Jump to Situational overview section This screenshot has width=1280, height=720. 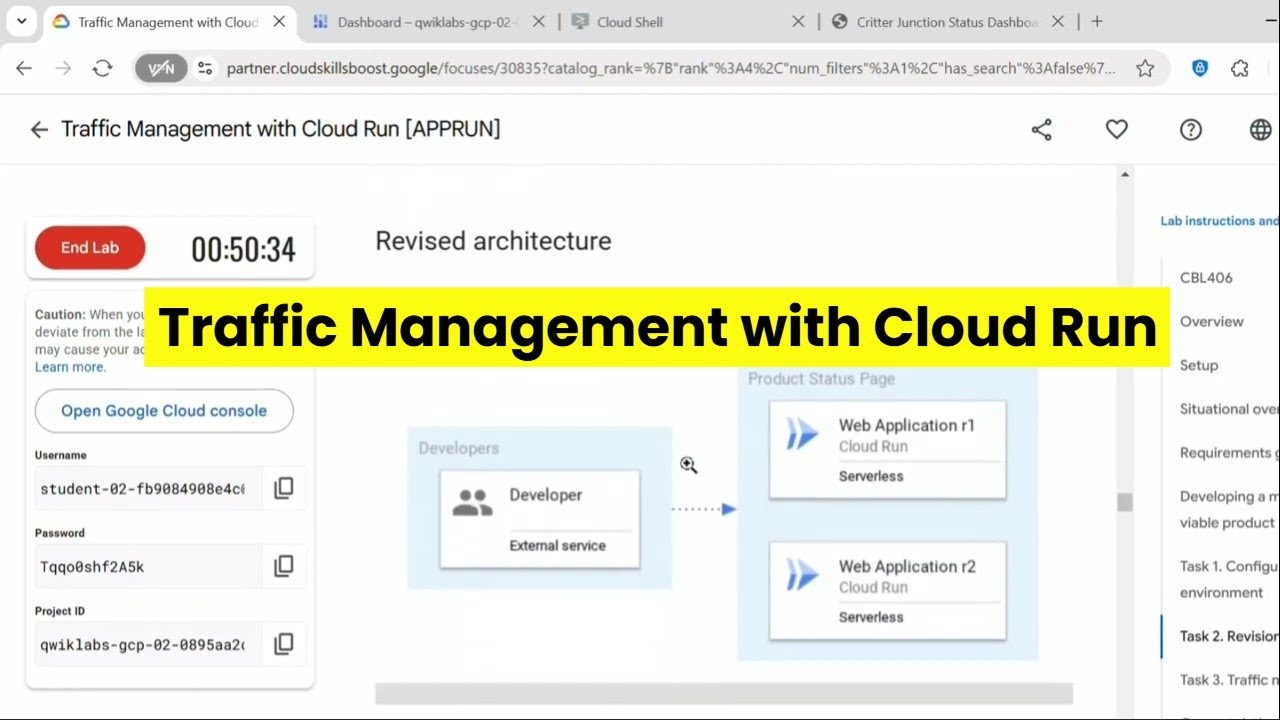[1229, 409]
